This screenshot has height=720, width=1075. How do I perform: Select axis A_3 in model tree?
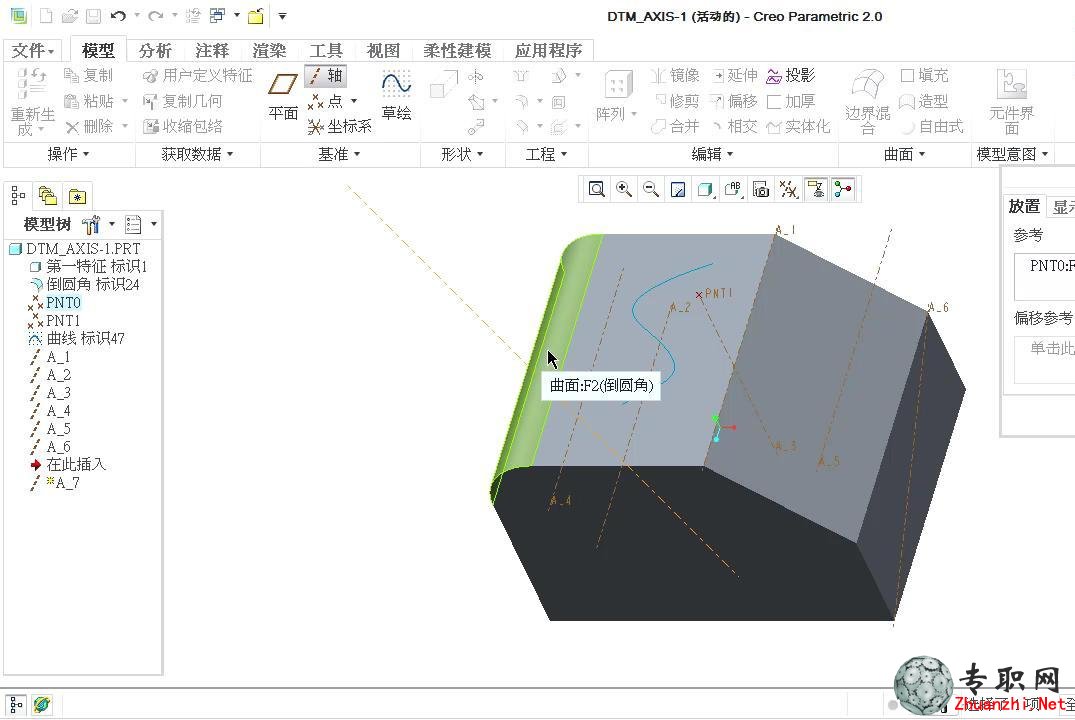point(51,392)
